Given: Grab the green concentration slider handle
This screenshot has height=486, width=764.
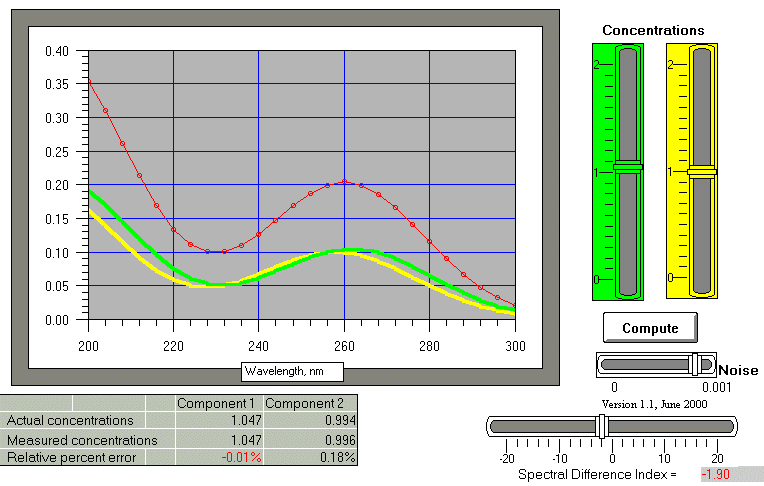Looking at the screenshot, I should click(628, 168).
